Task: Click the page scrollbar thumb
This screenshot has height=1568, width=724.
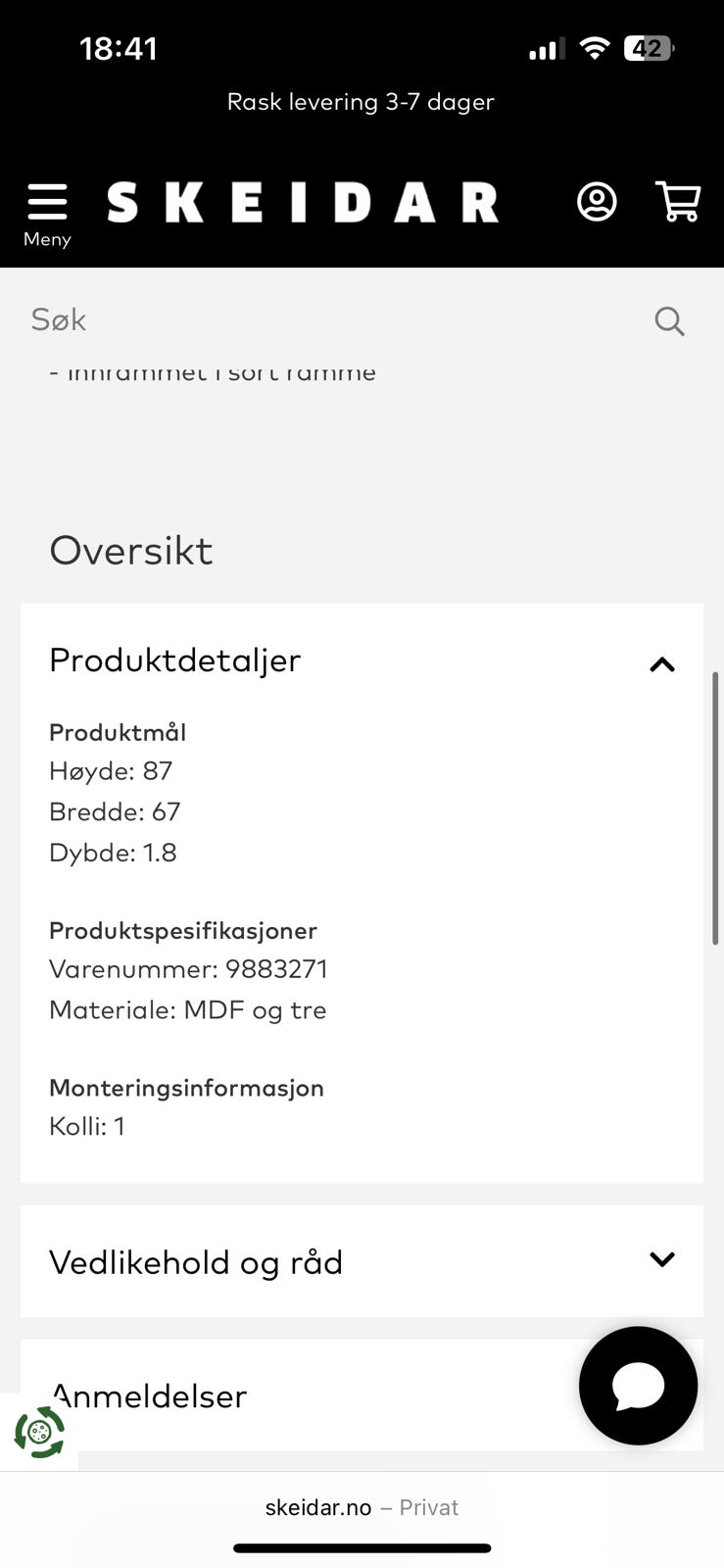Action: (715, 808)
